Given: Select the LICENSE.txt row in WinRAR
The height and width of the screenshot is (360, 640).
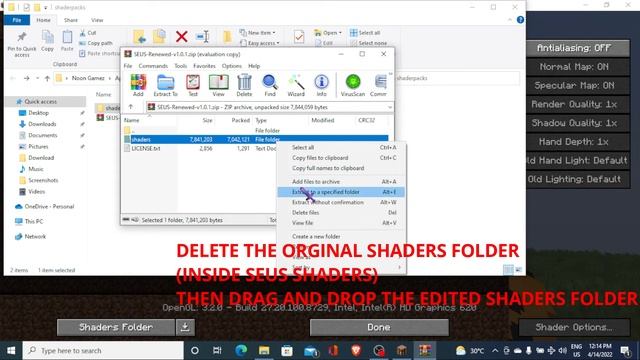Looking at the screenshot, I should point(256,149).
